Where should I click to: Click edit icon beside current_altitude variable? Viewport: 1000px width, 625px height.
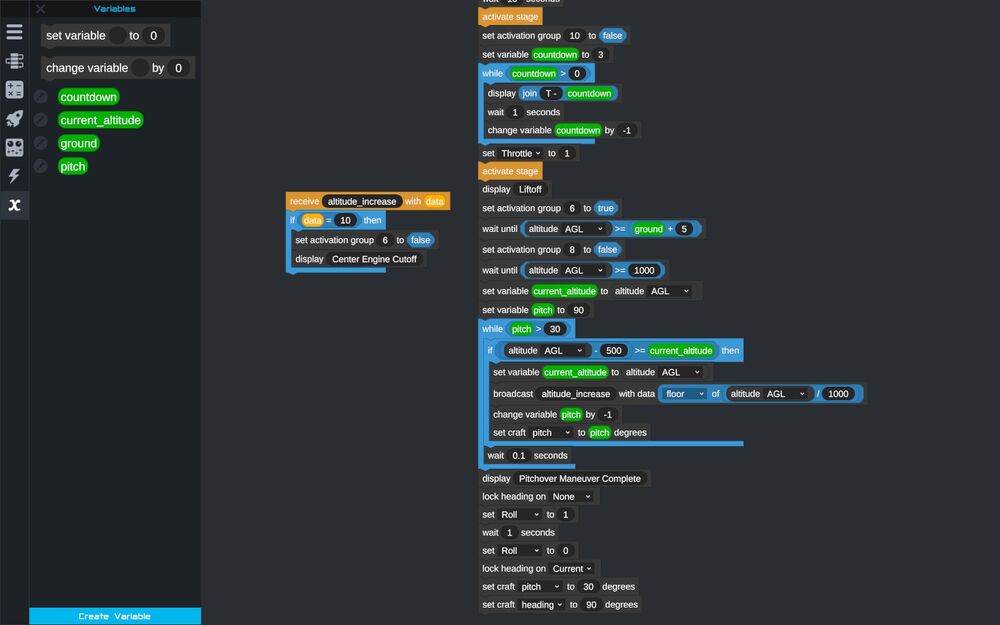[x=40, y=120]
